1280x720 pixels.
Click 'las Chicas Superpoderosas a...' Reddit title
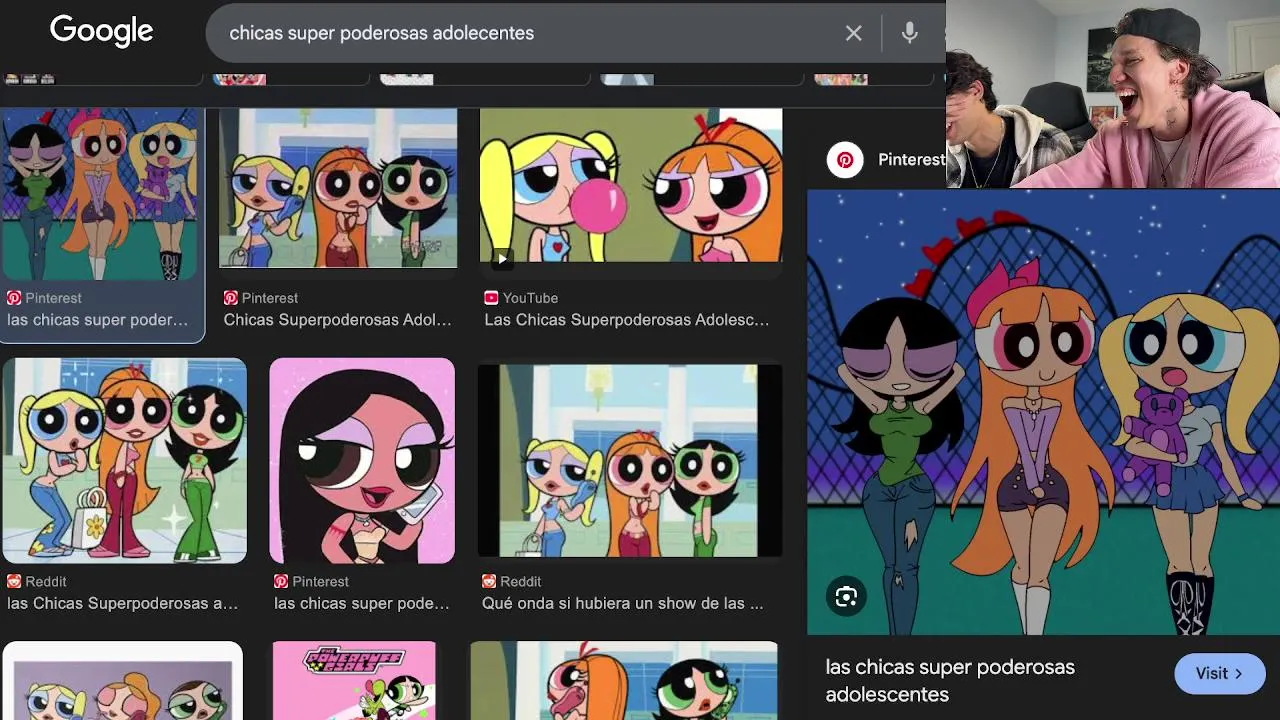(122, 603)
